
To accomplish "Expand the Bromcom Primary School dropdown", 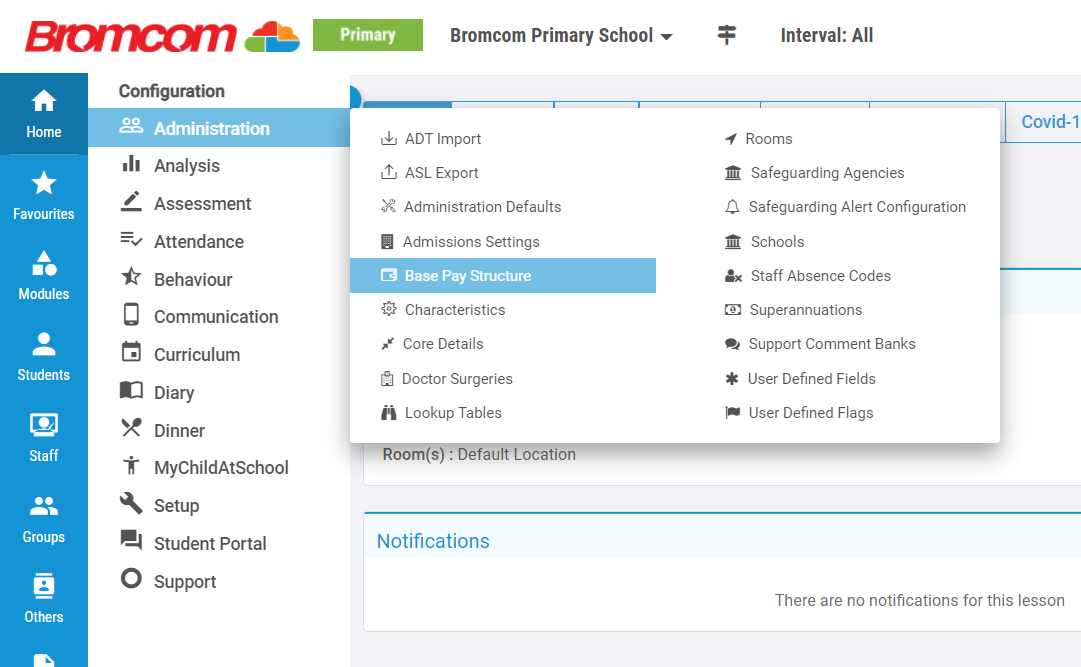I will [x=561, y=35].
